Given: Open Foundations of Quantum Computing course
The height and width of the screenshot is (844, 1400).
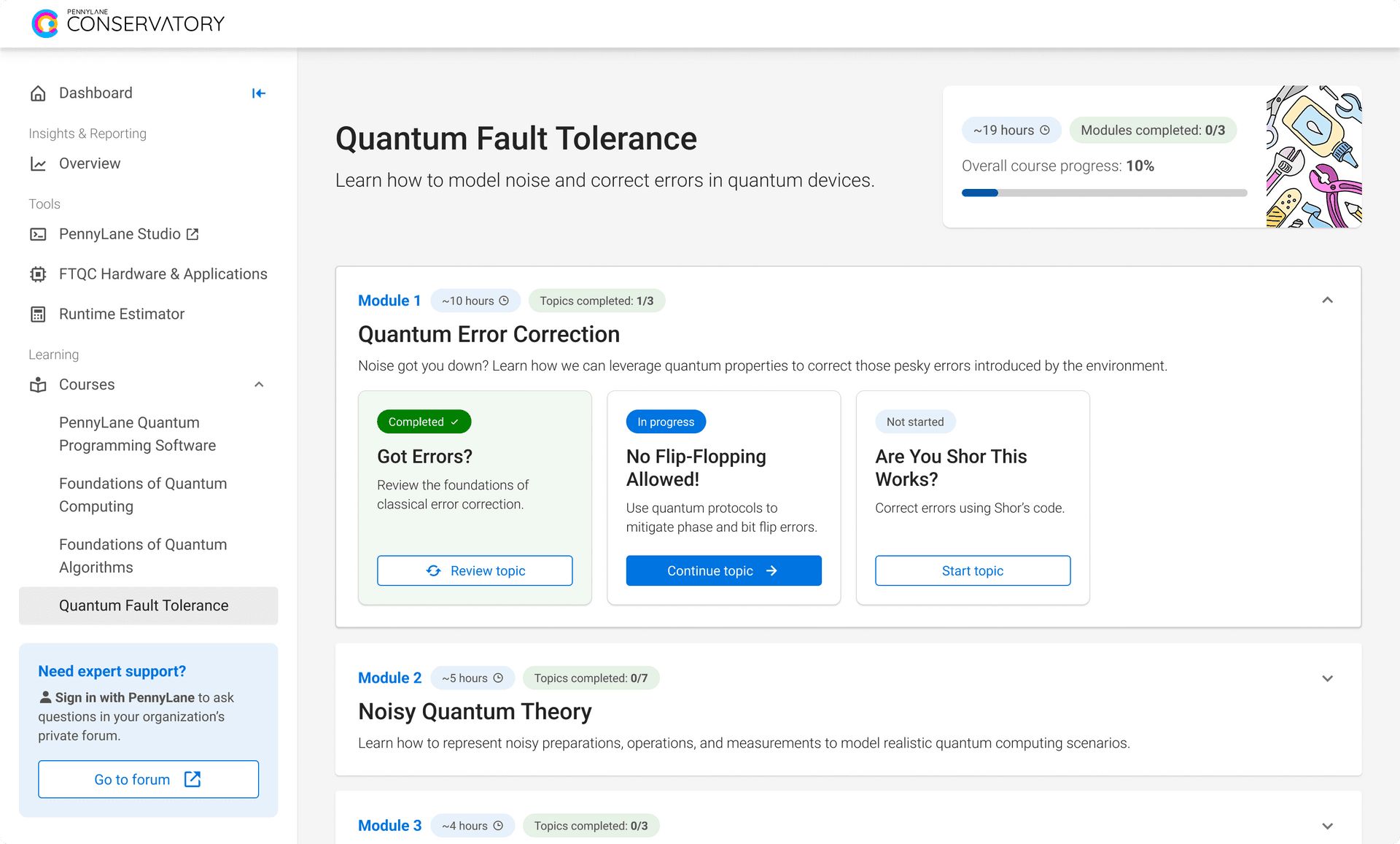Looking at the screenshot, I should 143,495.
